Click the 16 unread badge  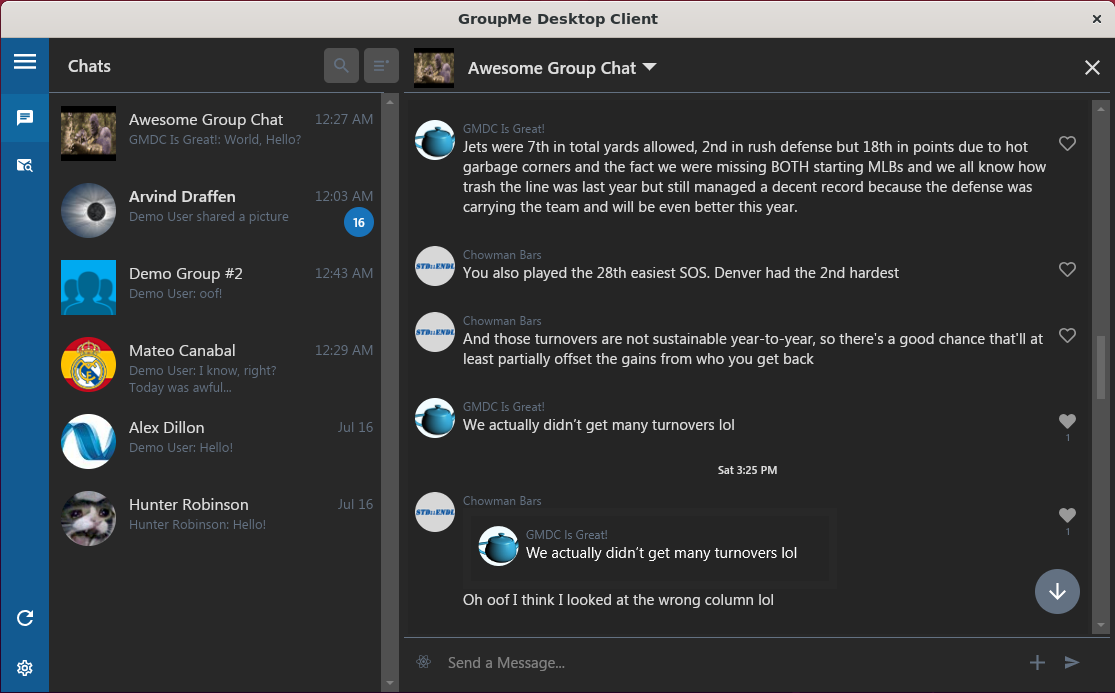[x=359, y=222]
